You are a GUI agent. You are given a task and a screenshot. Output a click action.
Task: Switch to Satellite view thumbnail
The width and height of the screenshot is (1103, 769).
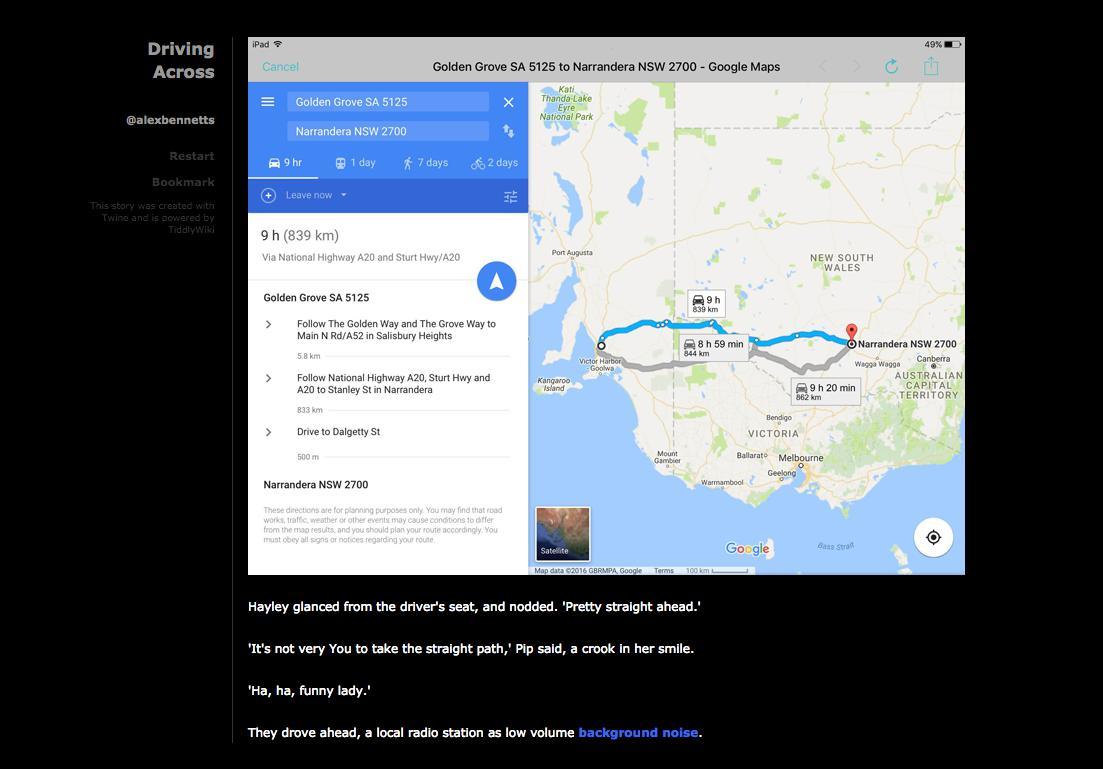[x=563, y=533]
